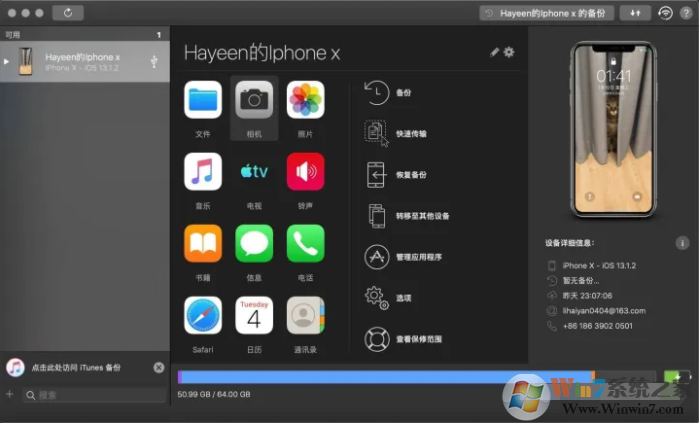700x423 pixels.
Task: Open the Calendar (日历) icon
Action: click(x=254, y=315)
